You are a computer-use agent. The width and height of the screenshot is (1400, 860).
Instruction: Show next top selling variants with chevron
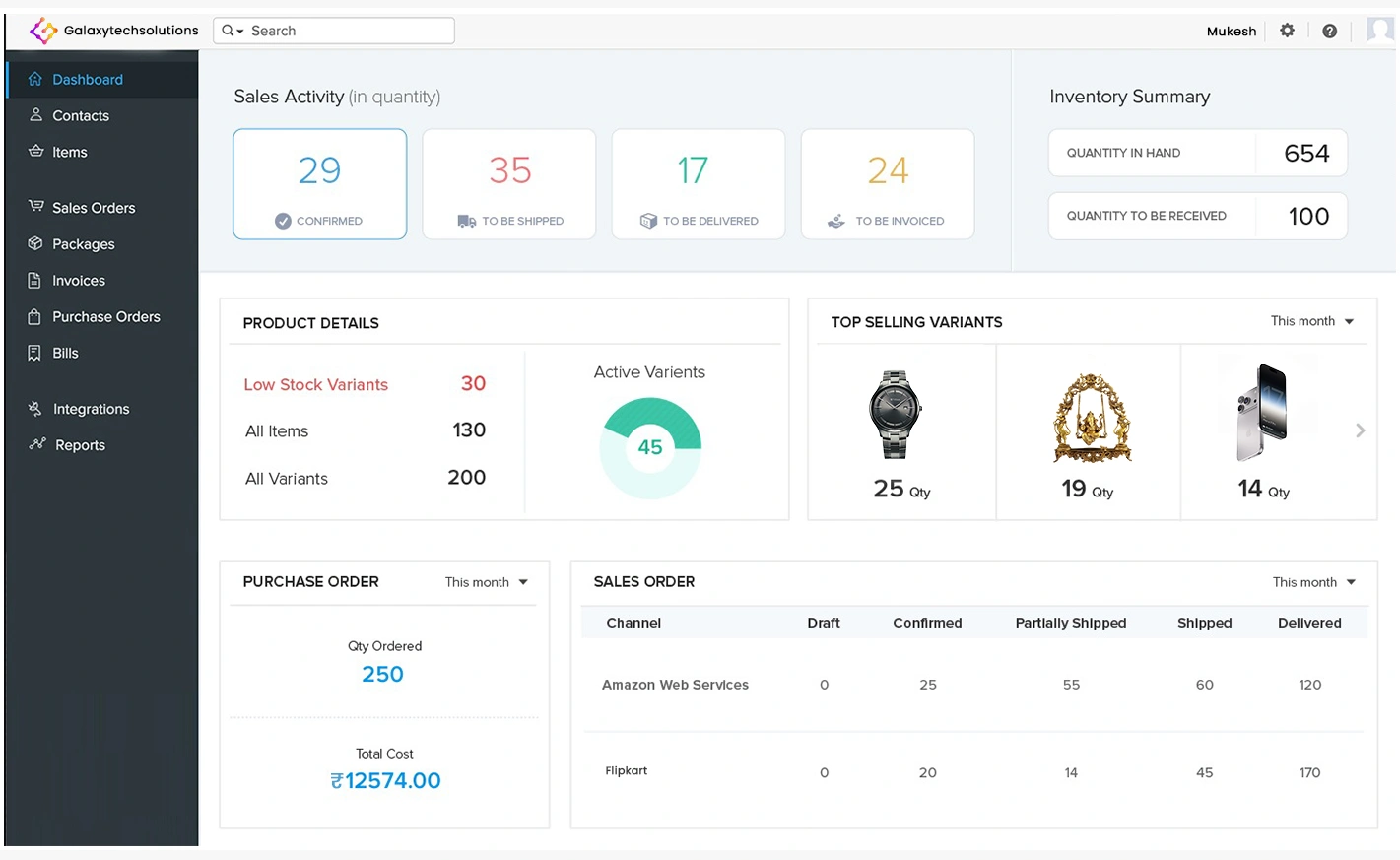pyautogui.click(x=1360, y=430)
